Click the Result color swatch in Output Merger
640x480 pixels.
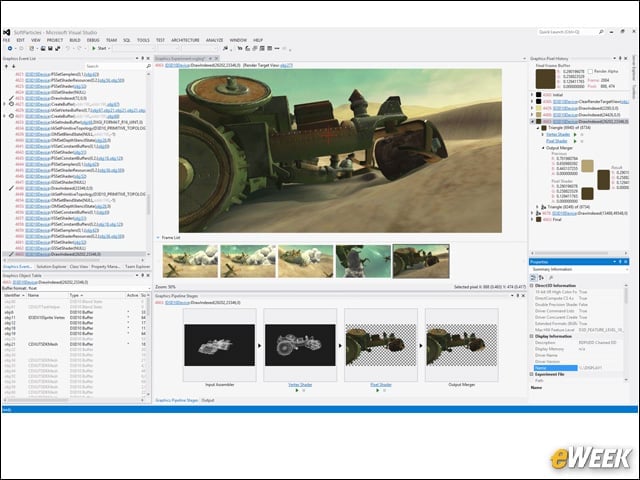pos(604,180)
